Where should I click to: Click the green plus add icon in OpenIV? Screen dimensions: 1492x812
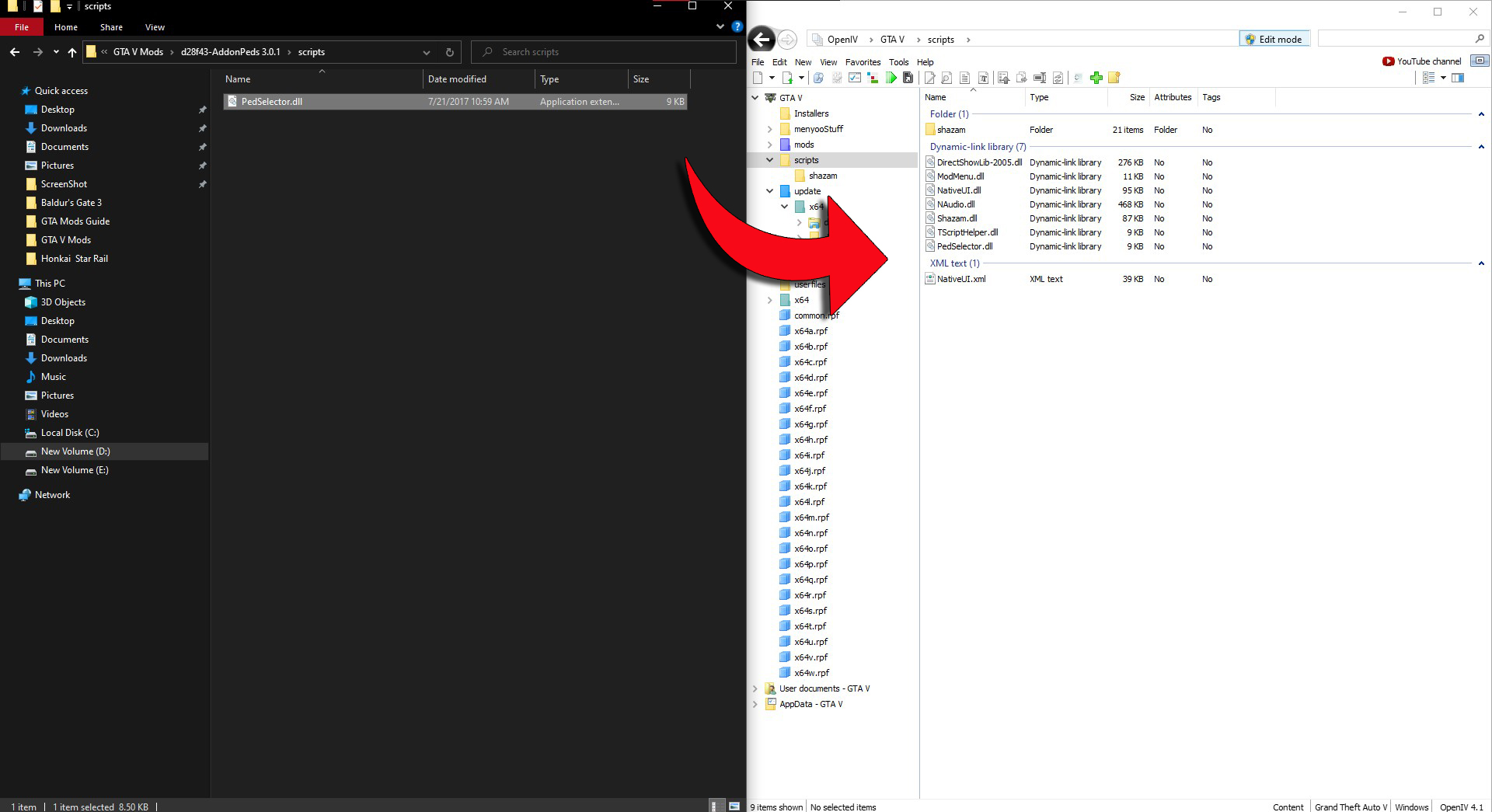(x=1096, y=78)
